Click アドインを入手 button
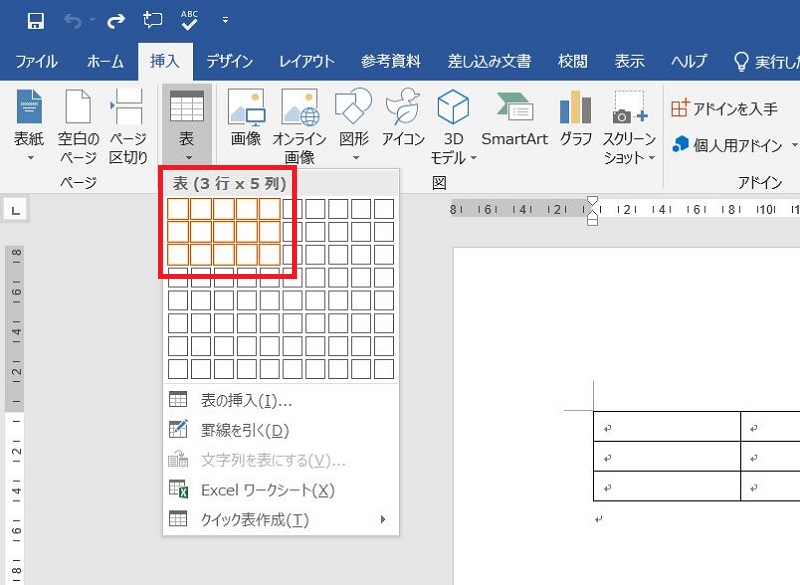 tap(723, 109)
